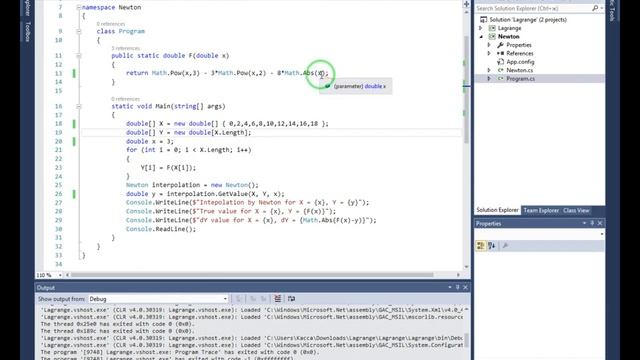This screenshot has height=360, width=640.
Task: Click the References node icon
Action: (x=500, y=53)
